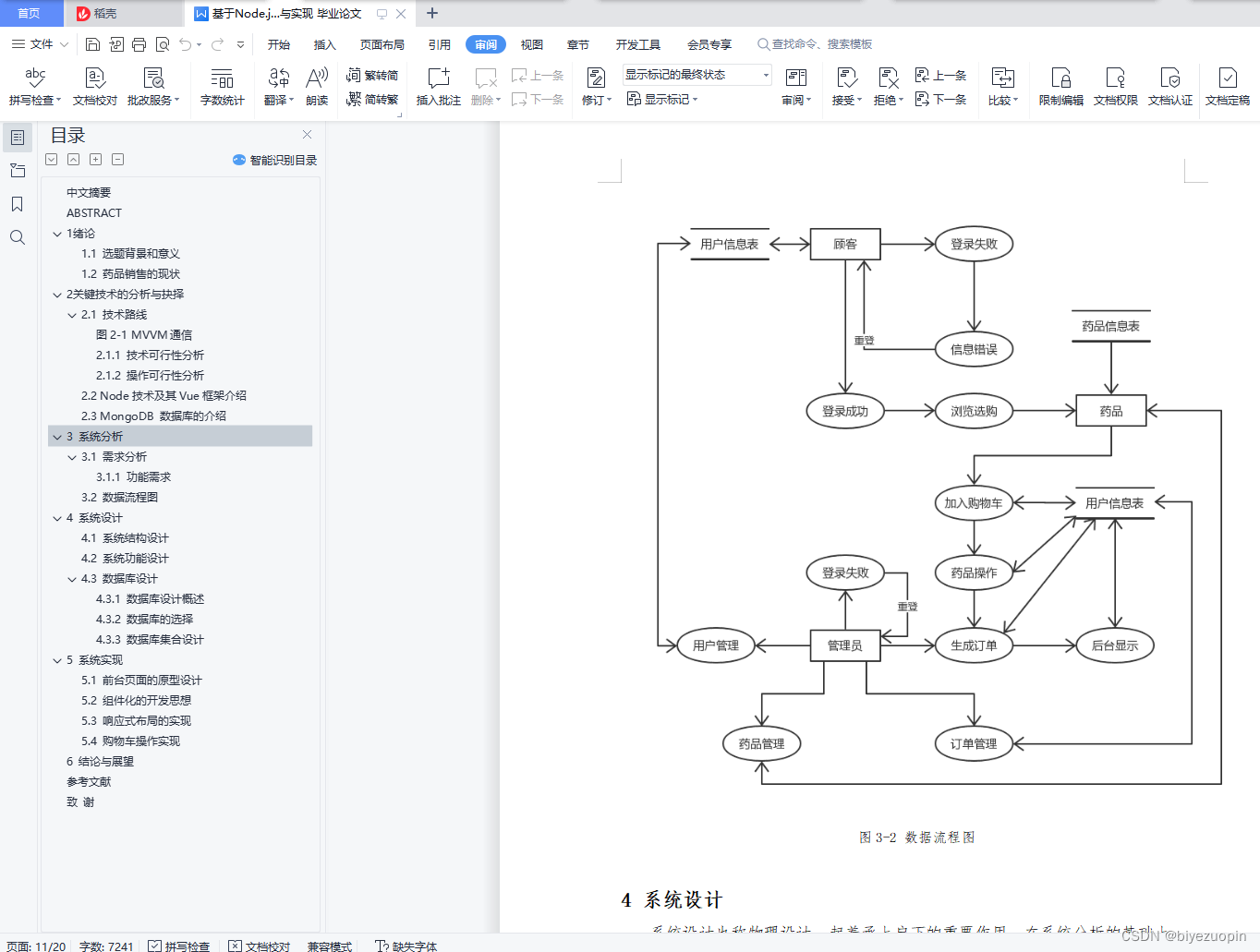Switch to the 页面布局 ribbon tab
Image resolution: width=1260 pixels, height=952 pixels.
point(382,44)
